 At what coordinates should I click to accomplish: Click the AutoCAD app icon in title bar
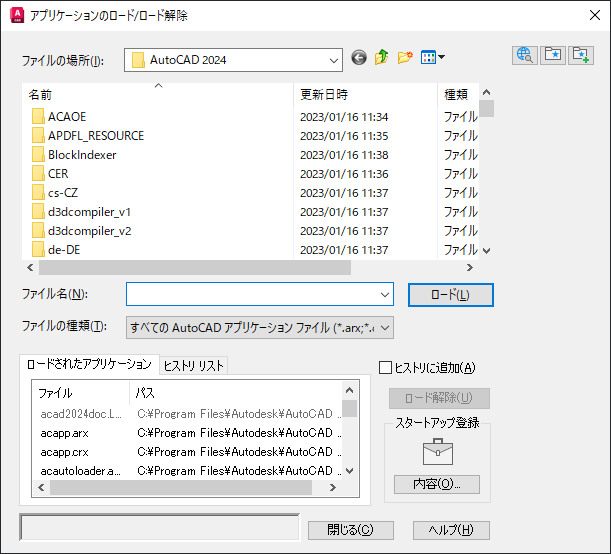coord(17,15)
